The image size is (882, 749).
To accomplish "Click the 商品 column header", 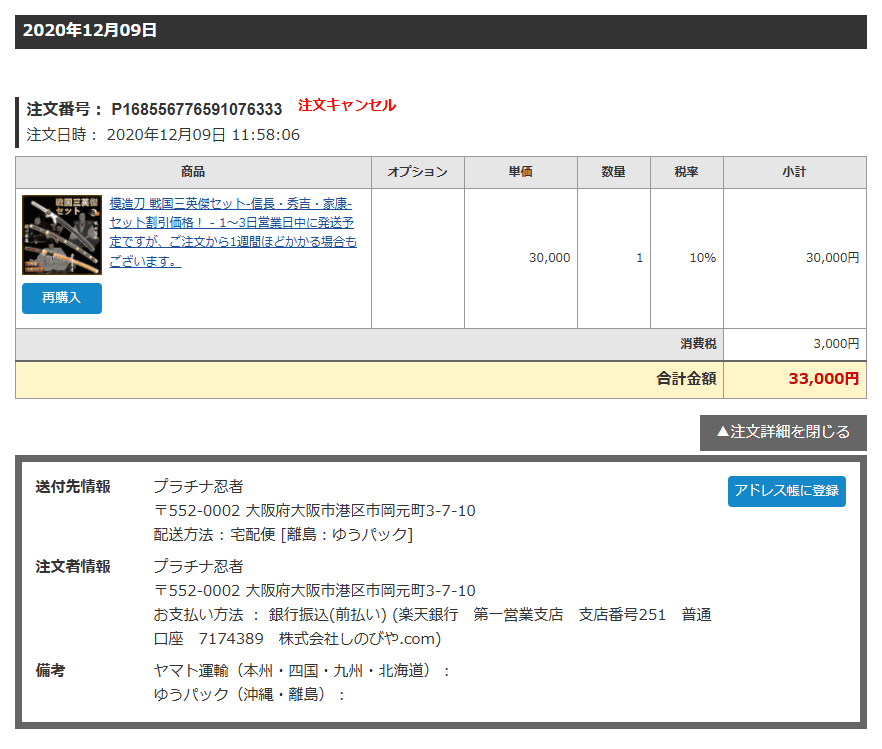I will point(193,172).
